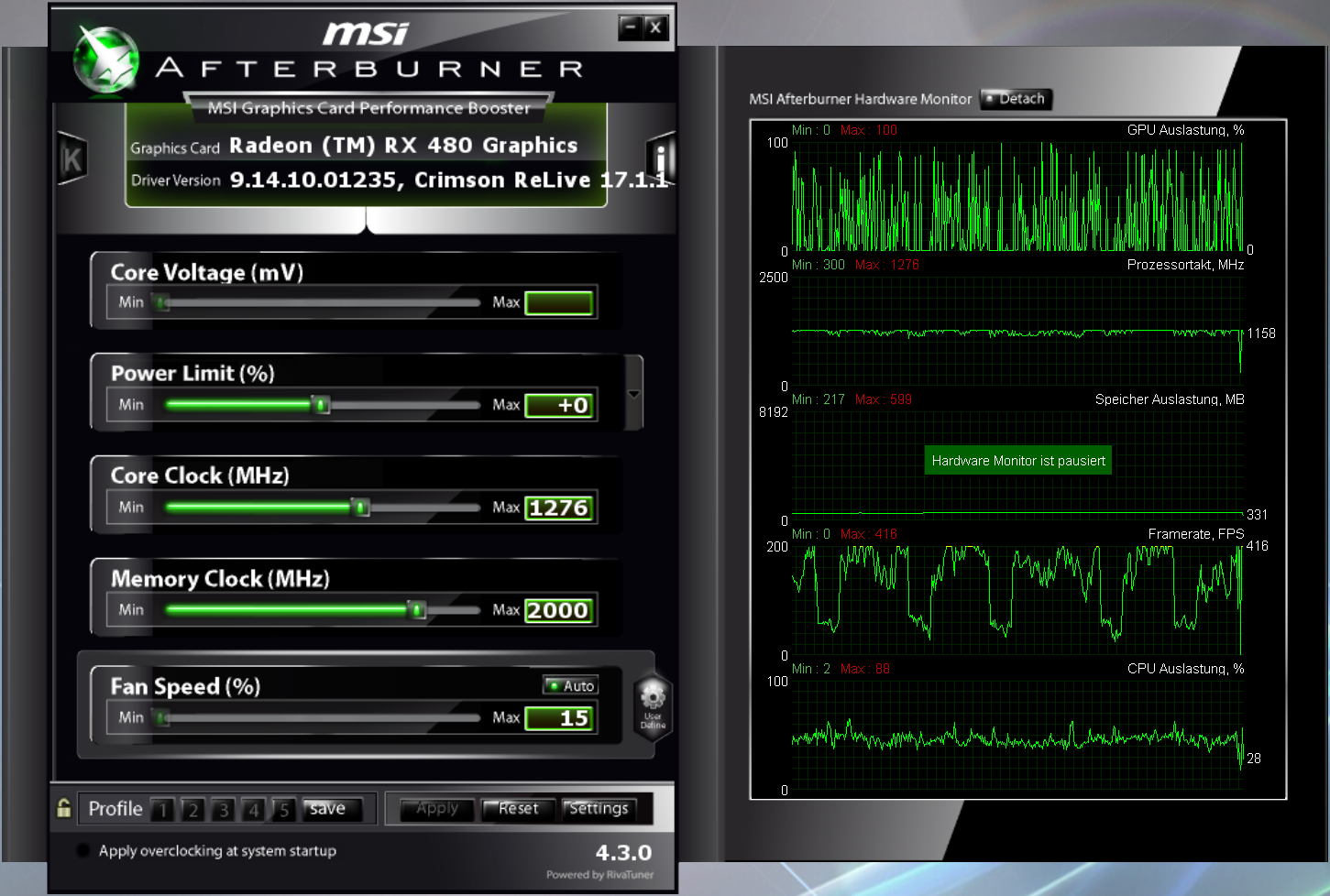Select profile slot 2
The image size is (1330, 896).
coord(192,810)
